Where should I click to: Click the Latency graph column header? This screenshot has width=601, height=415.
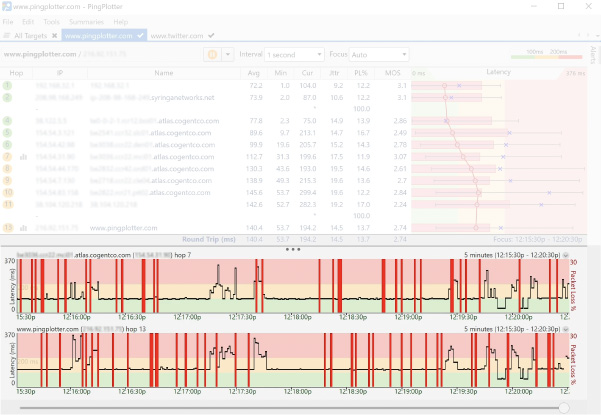(x=498, y=72)
